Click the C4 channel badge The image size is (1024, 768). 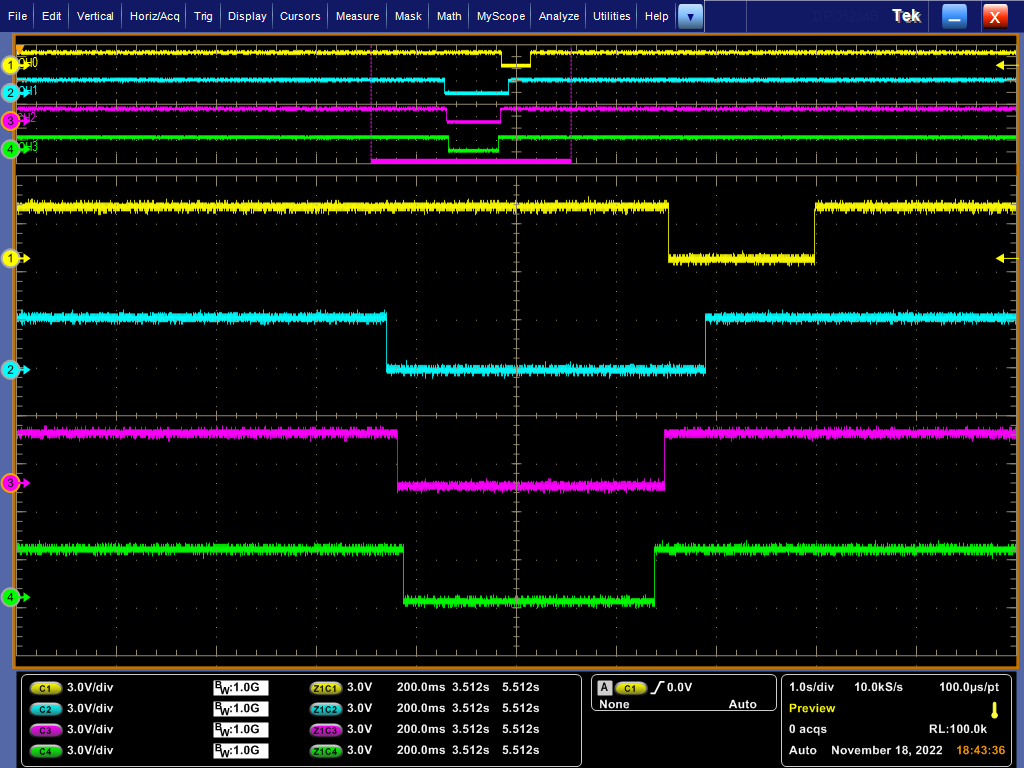(45, 751)
